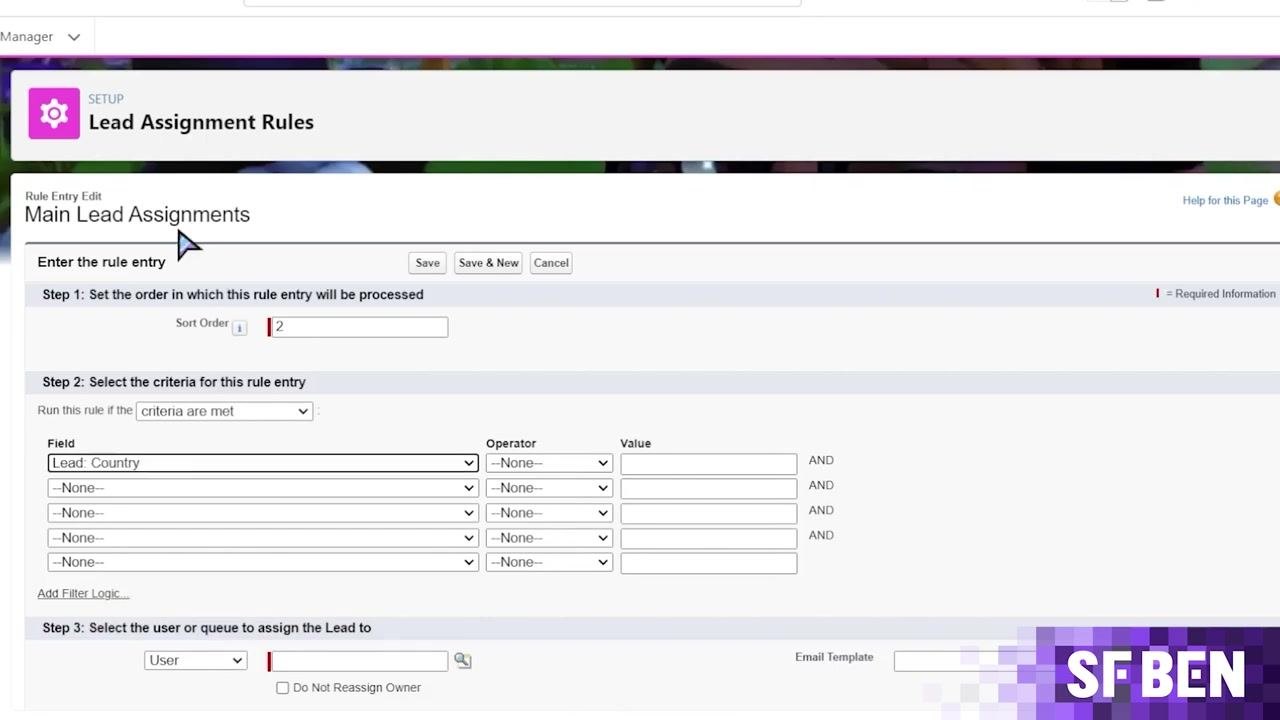
Task: Click the fifth row Value field
Action: click(x=709, y=563)
